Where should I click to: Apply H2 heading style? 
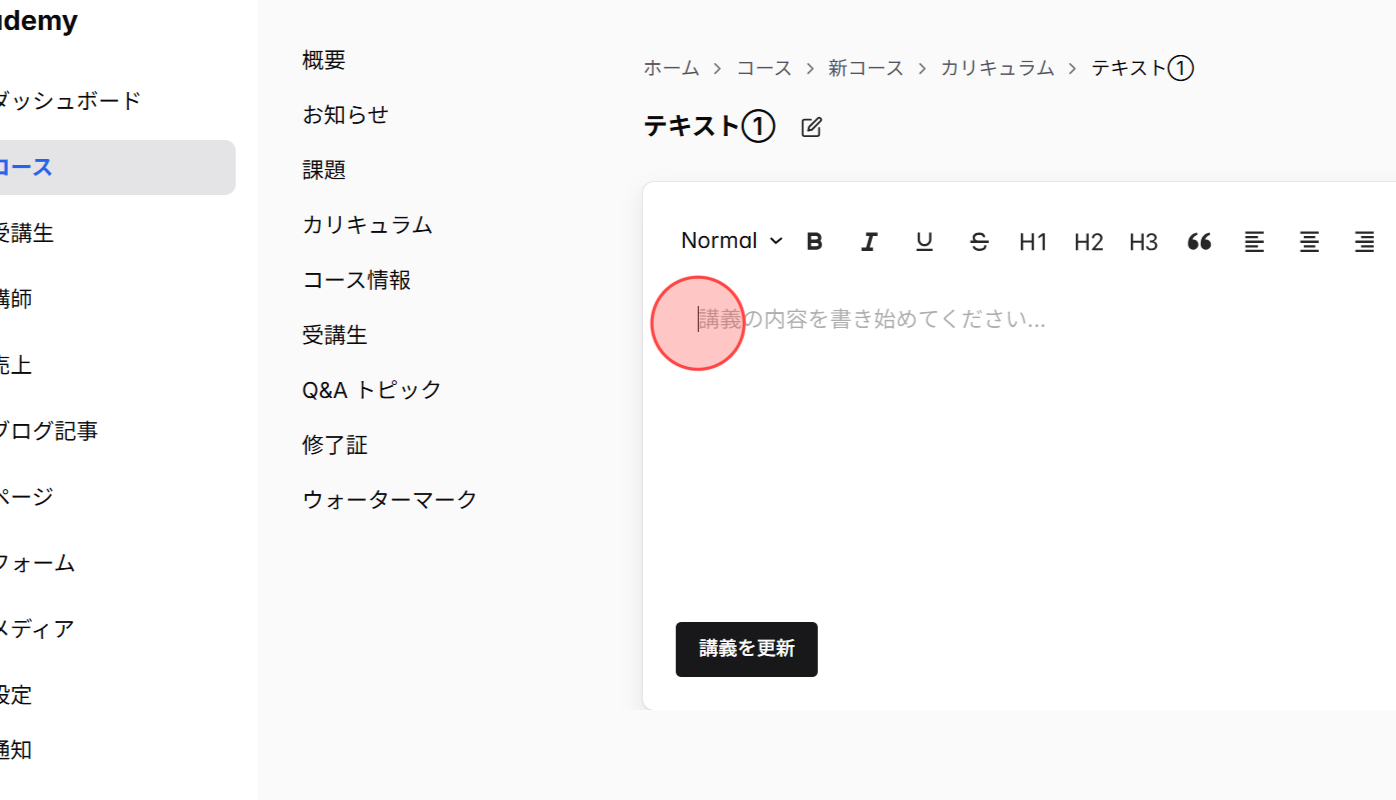[1088, 241]
